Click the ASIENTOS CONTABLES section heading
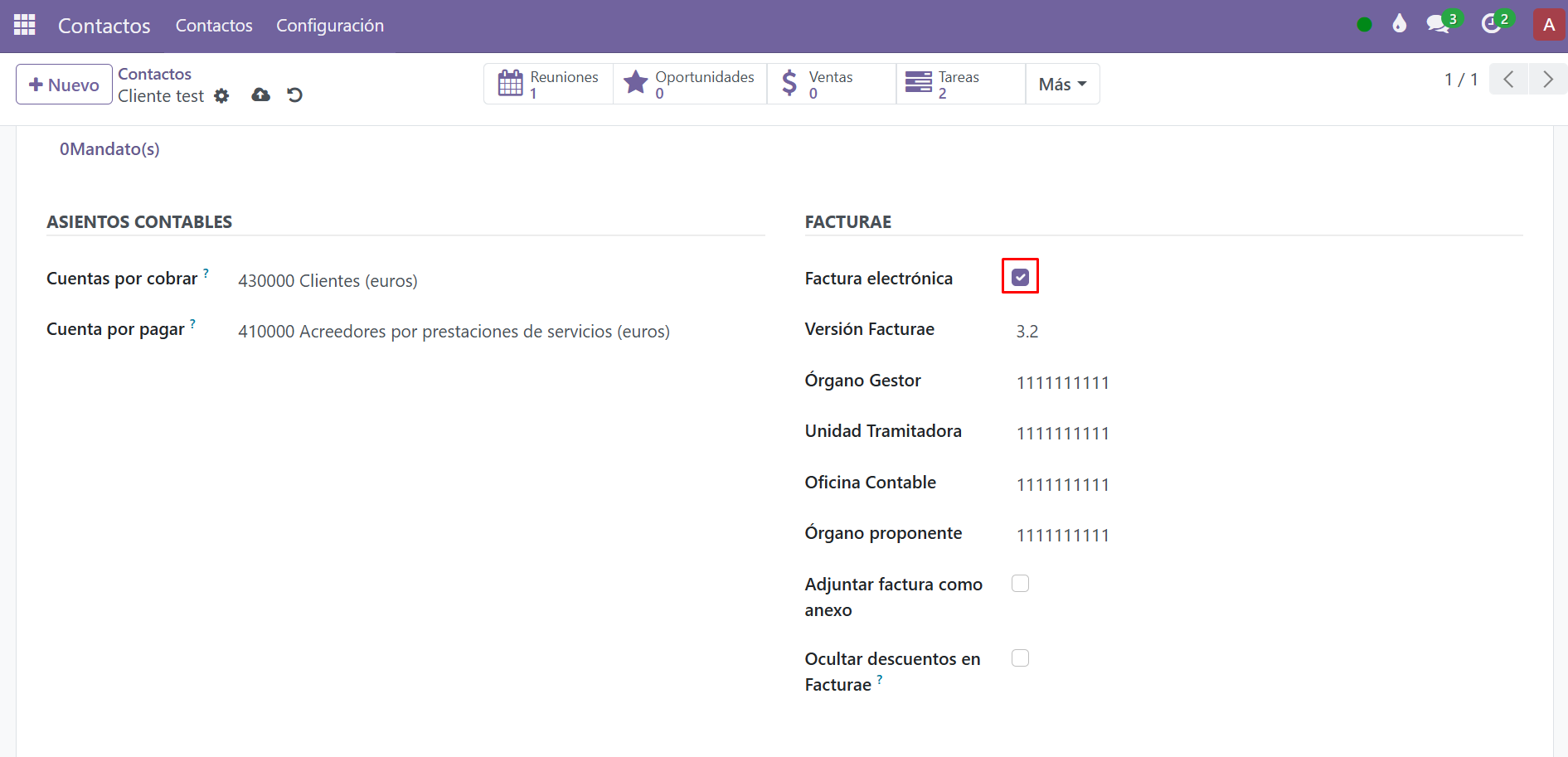Screen dimensions: 1568x757 pyautogui.click(x=139, y=221)
